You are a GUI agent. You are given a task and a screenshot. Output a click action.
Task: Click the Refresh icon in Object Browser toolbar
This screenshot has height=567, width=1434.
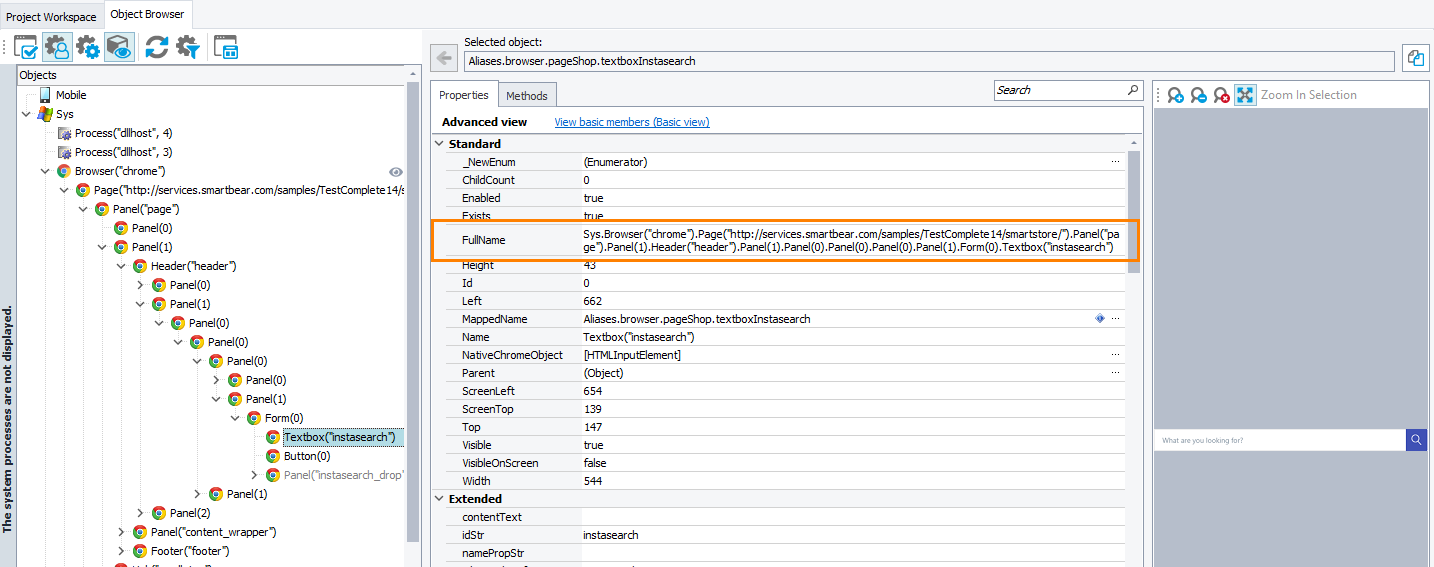(157, 47)
